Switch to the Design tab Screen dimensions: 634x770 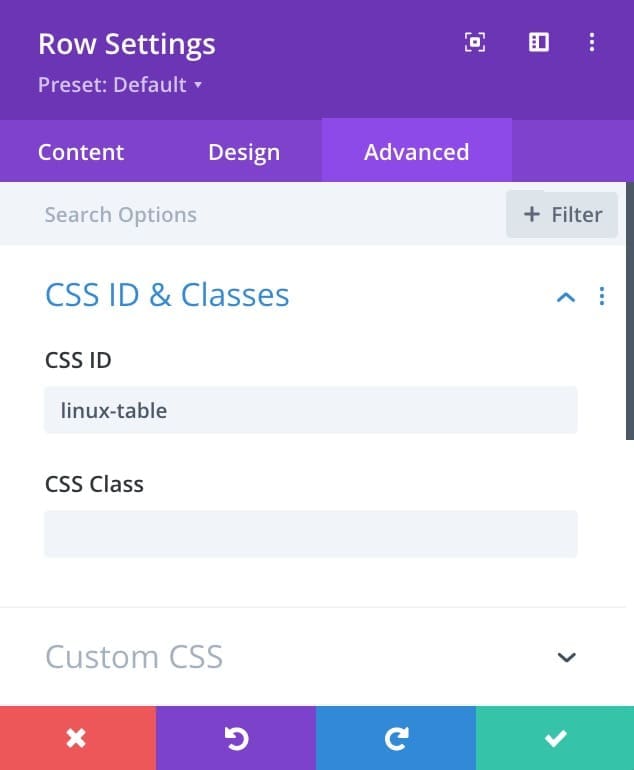[244, 152]
